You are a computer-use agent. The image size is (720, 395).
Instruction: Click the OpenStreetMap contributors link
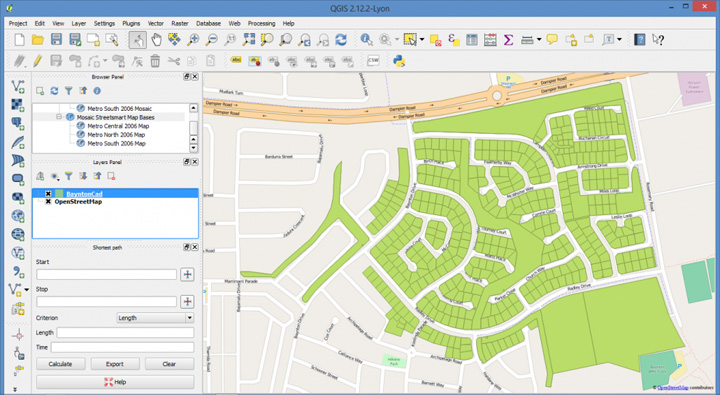(672, 388)
